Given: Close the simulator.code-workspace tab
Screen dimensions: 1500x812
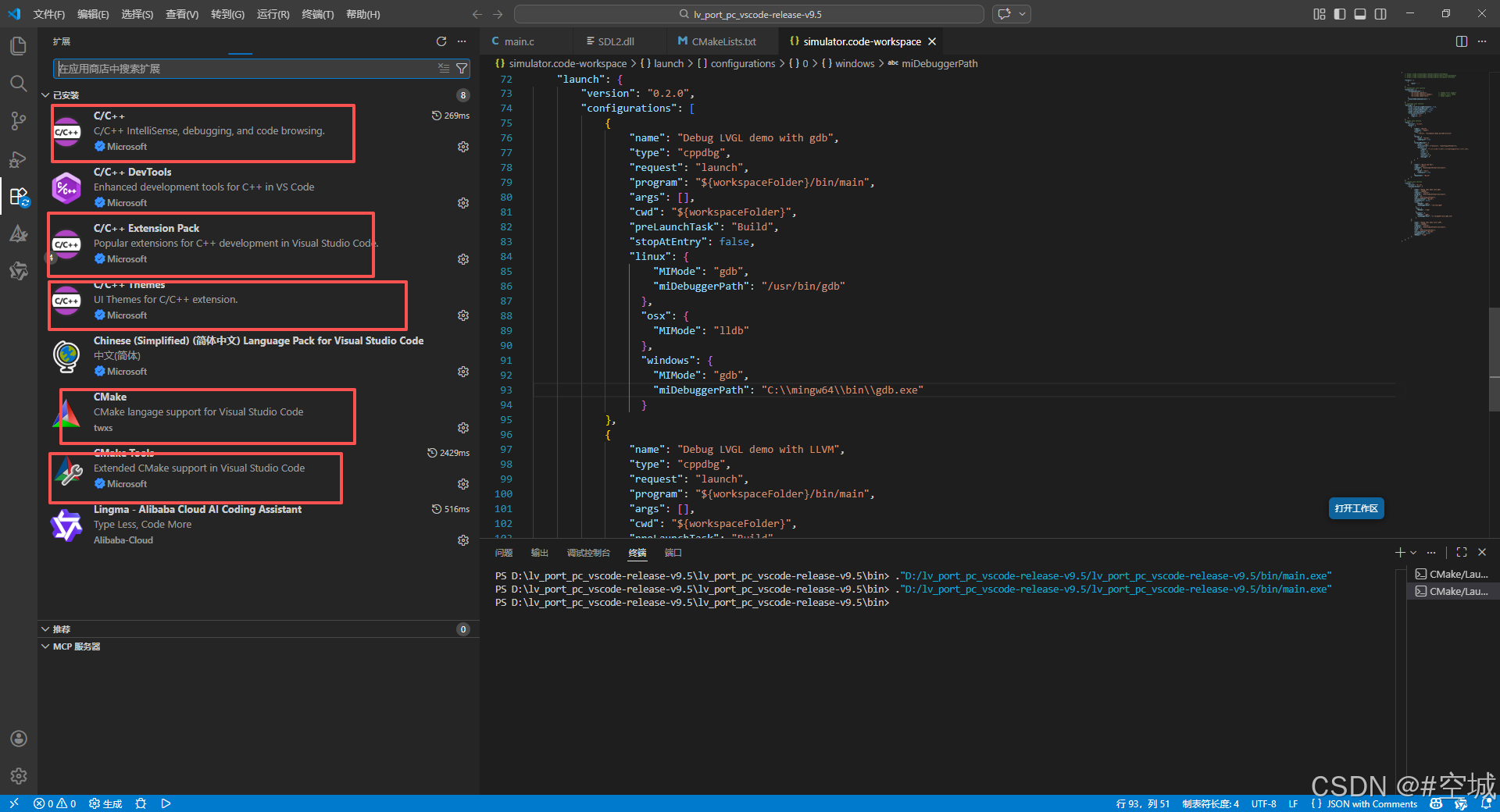Looking at the screenshot, I should pos(932,41).
